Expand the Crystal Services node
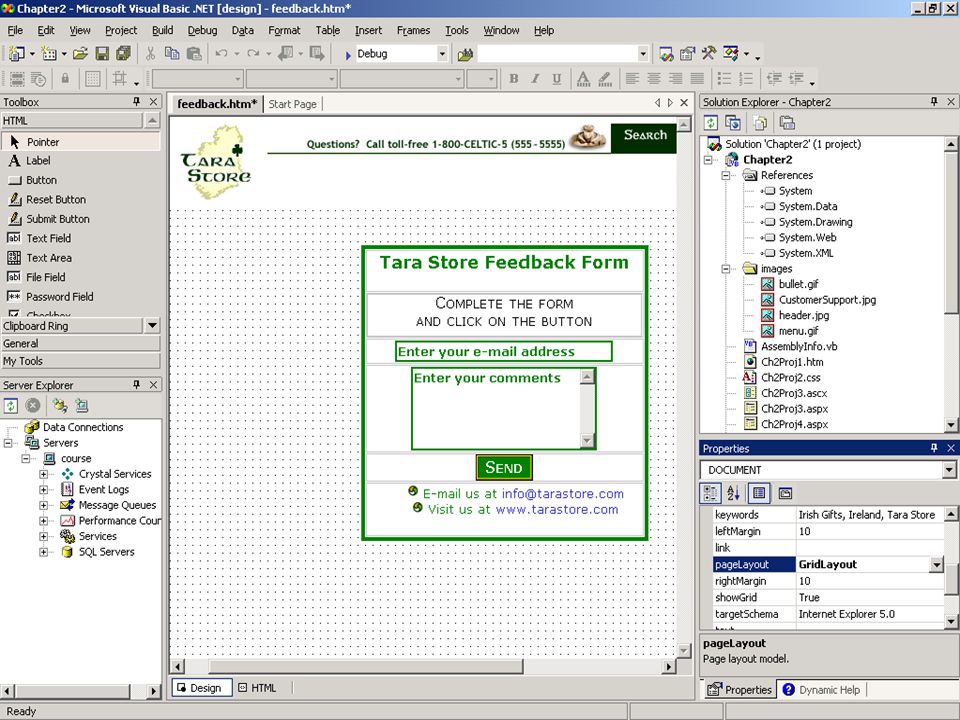This screenshot has width=960, height=720. tap(43, 474)
